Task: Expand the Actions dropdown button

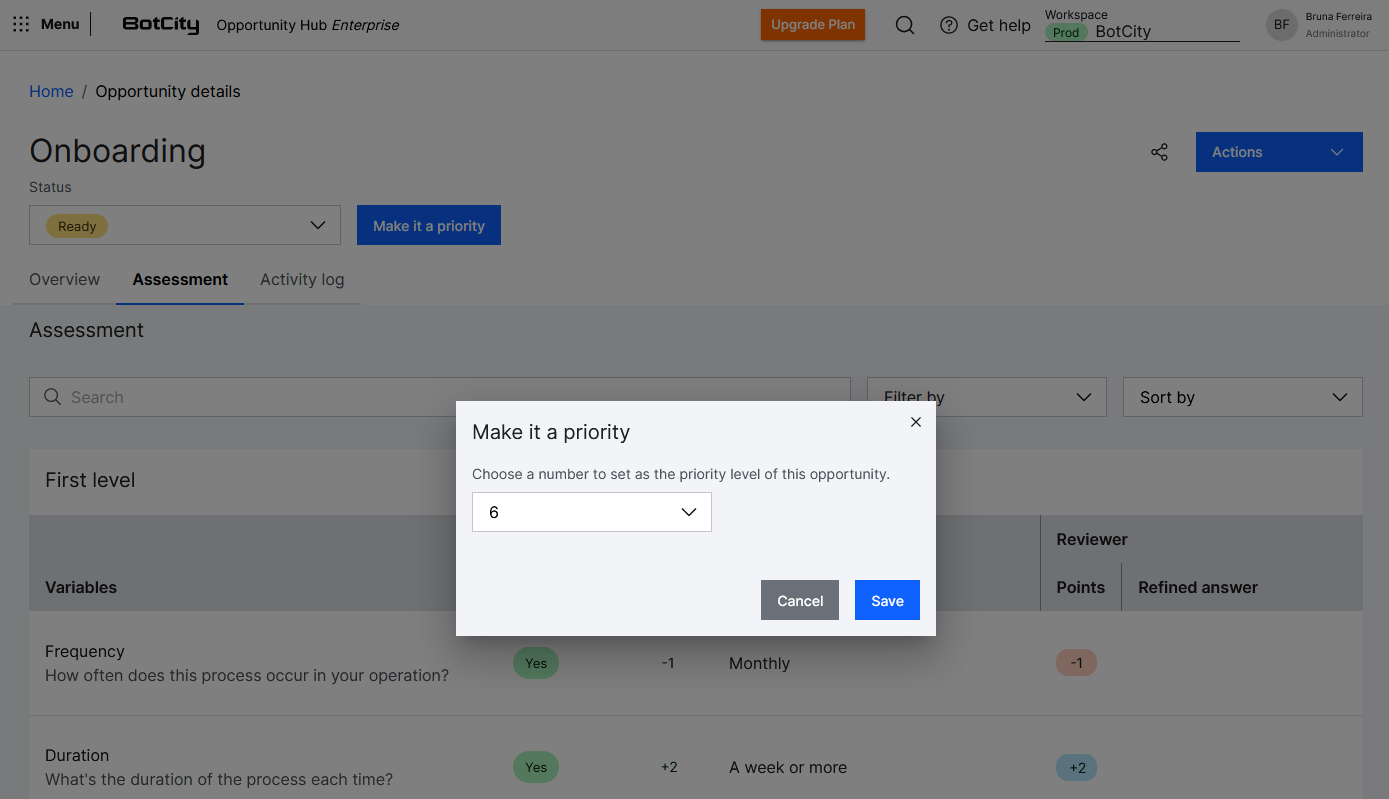Action: coord(1278,152)
